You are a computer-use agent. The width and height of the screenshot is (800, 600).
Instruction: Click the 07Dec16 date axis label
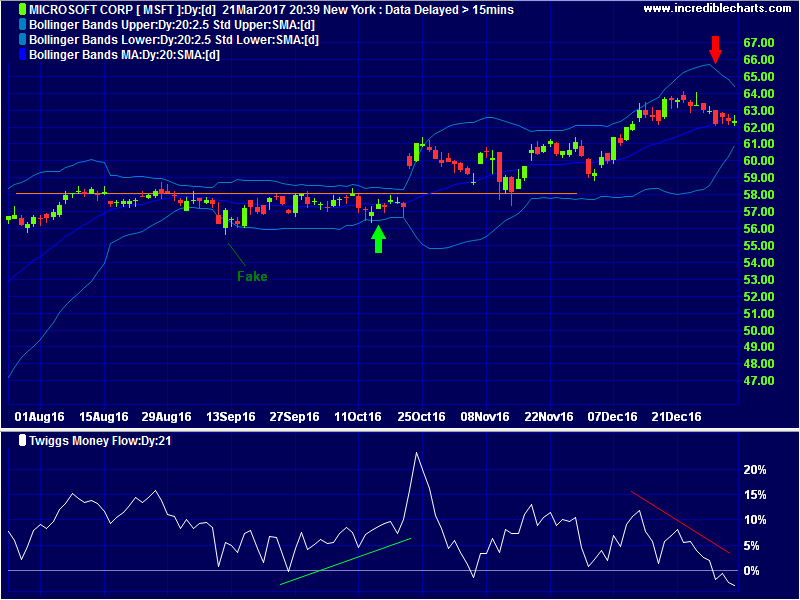pyautogui.click(x=612, y=417)
